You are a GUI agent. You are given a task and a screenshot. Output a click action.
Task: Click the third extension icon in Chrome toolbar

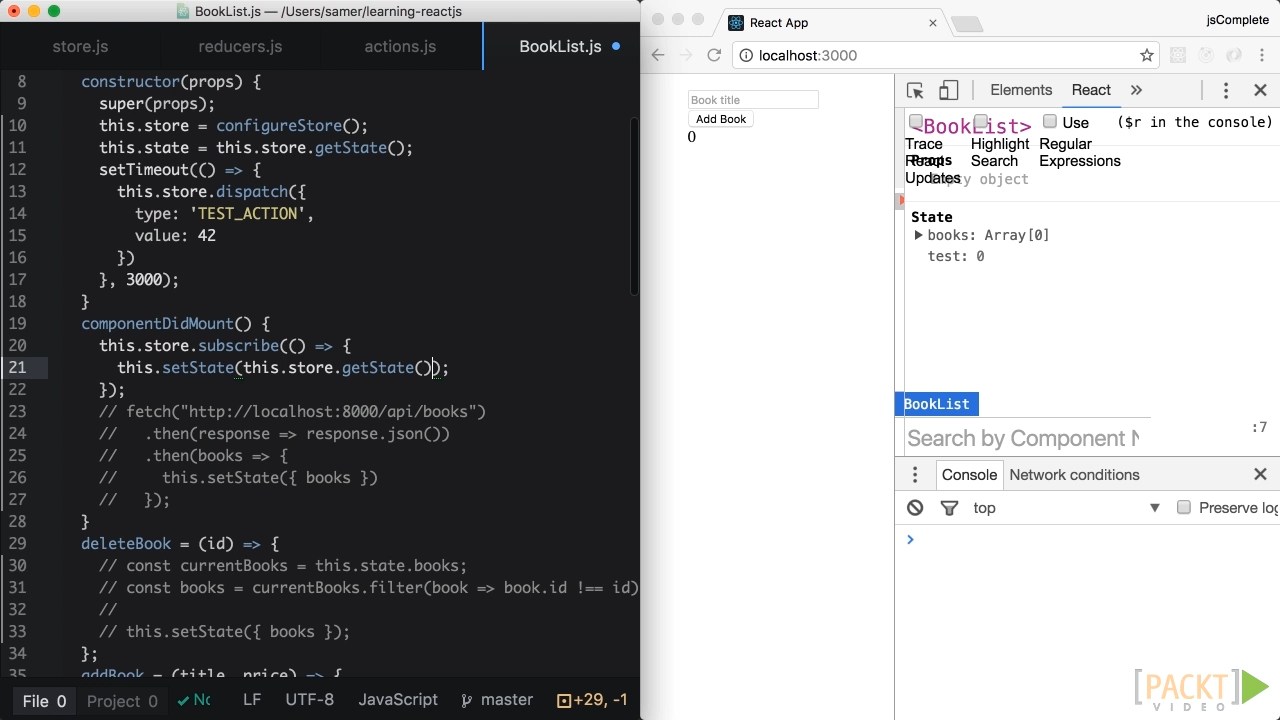(x=1234, y=55)
